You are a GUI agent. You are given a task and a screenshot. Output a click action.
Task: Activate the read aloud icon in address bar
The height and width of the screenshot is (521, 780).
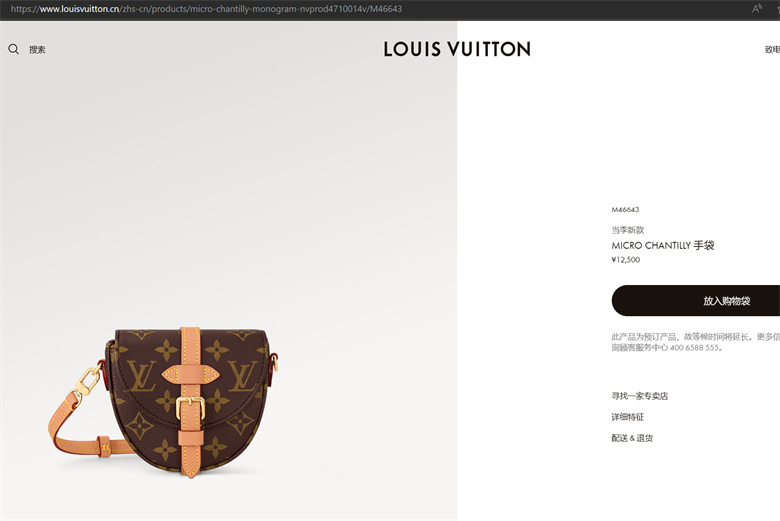[x=757, y=8]
